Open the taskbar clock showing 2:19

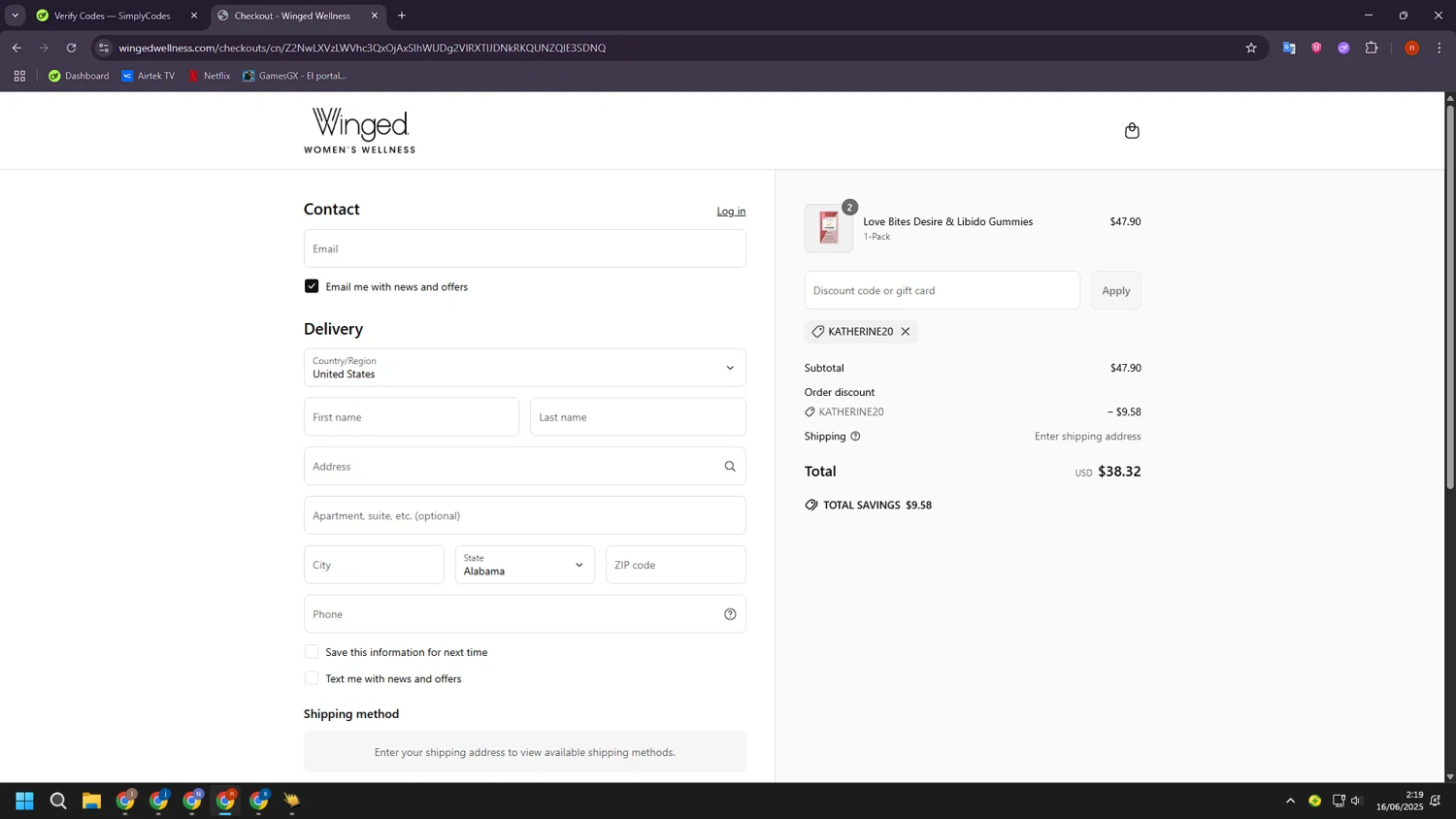pyautogui.click(x=1399, y=801)
